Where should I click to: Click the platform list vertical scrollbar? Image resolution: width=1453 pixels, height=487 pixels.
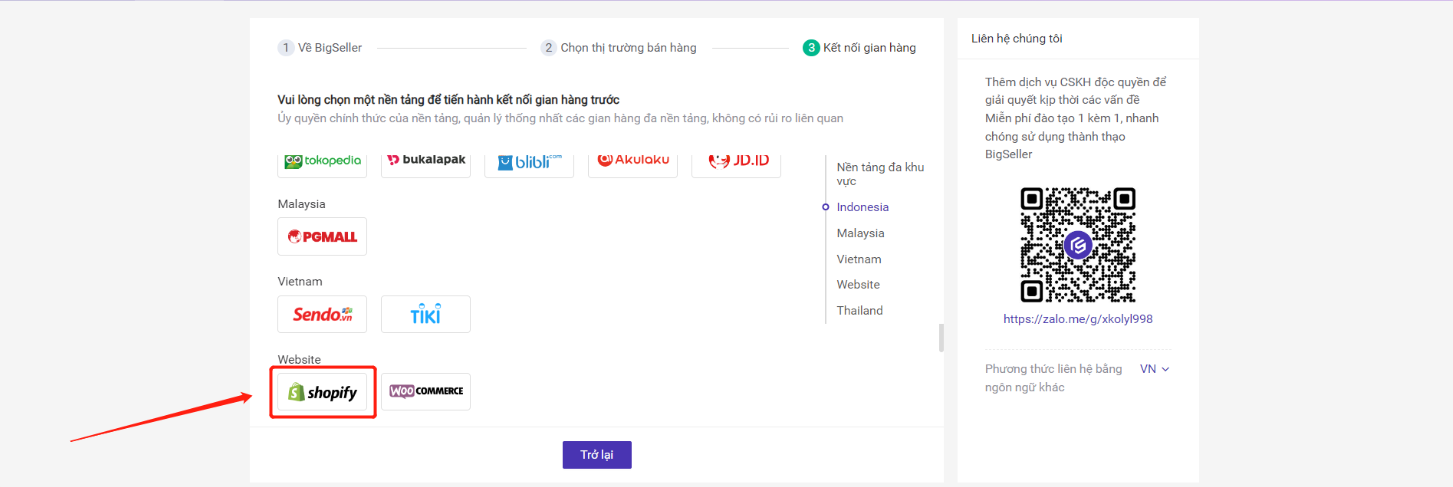pos(941,338)
